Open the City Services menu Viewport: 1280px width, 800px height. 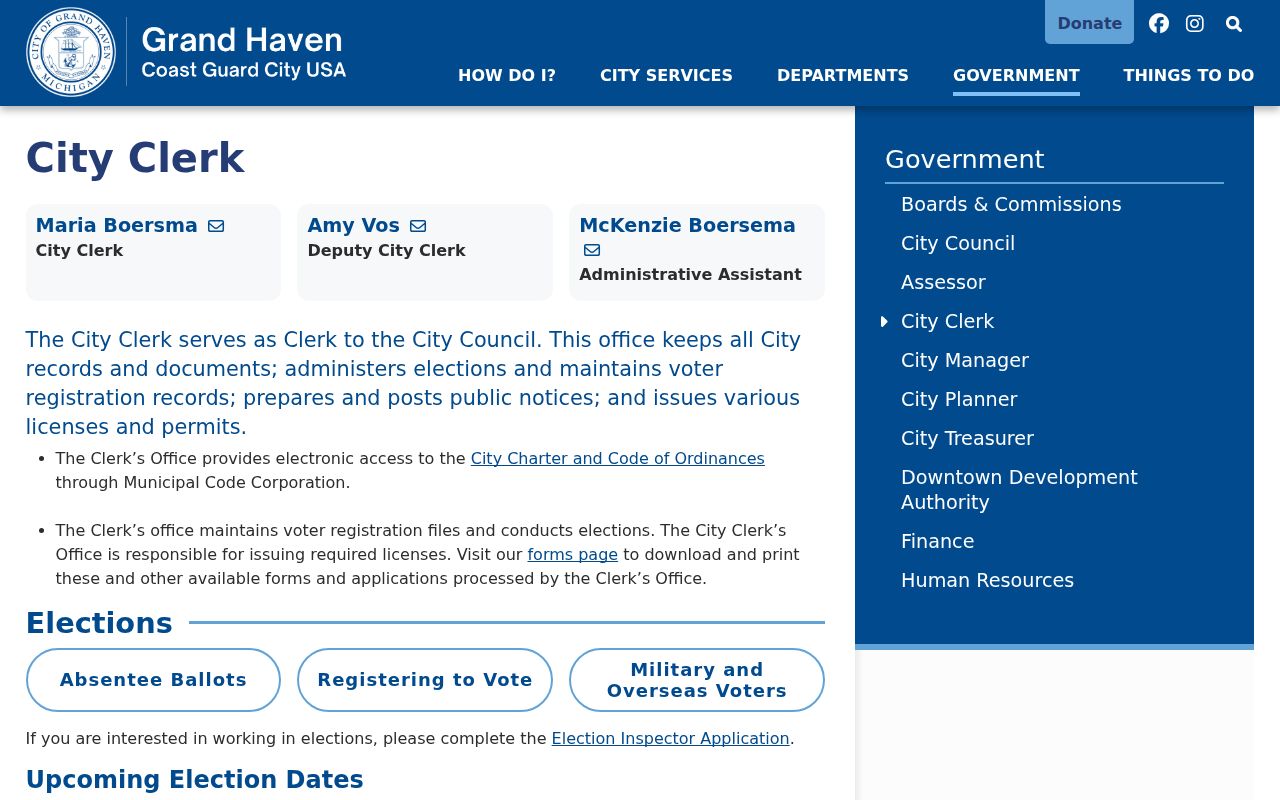tap(666, 75)
